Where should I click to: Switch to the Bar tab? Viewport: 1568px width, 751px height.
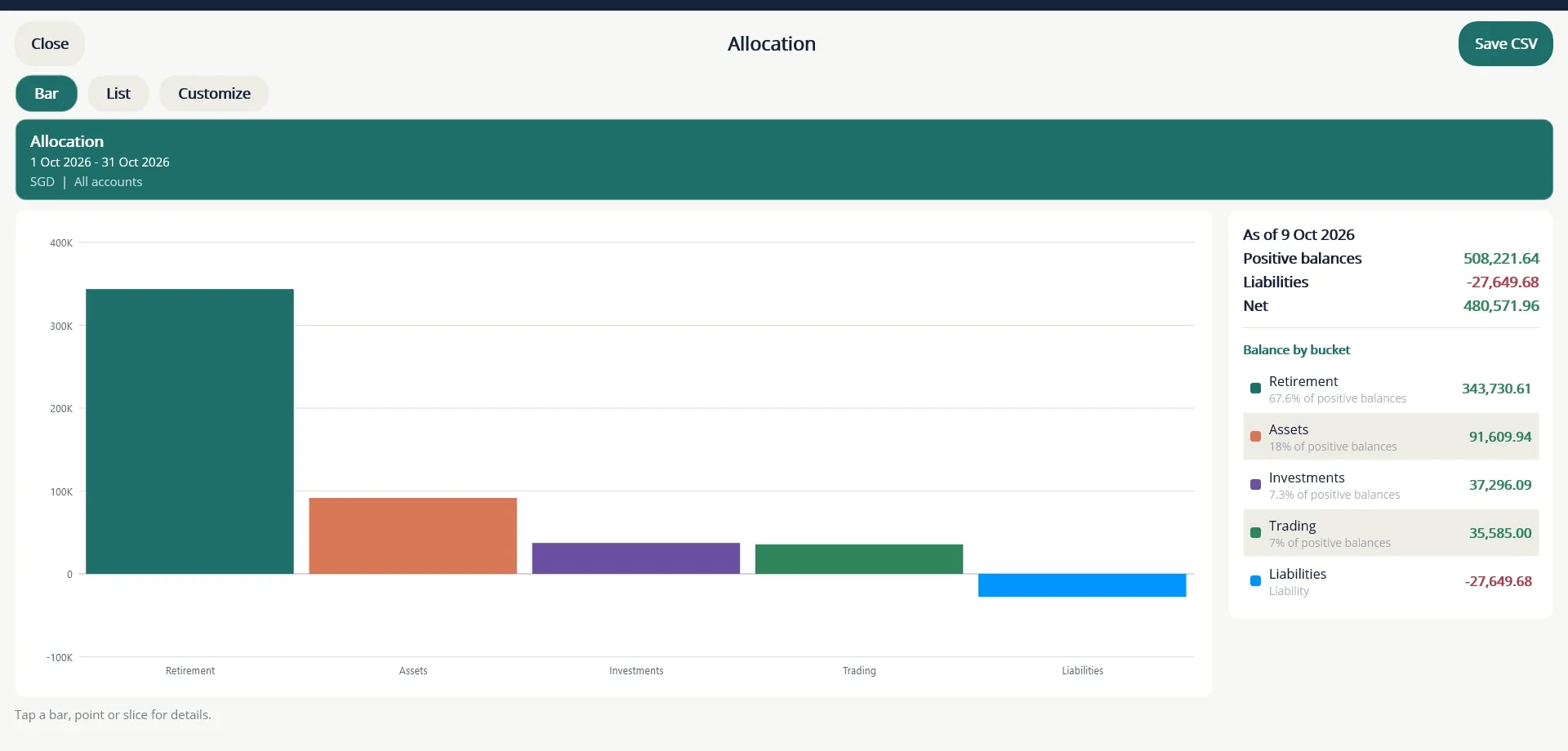tap(47, 94)
